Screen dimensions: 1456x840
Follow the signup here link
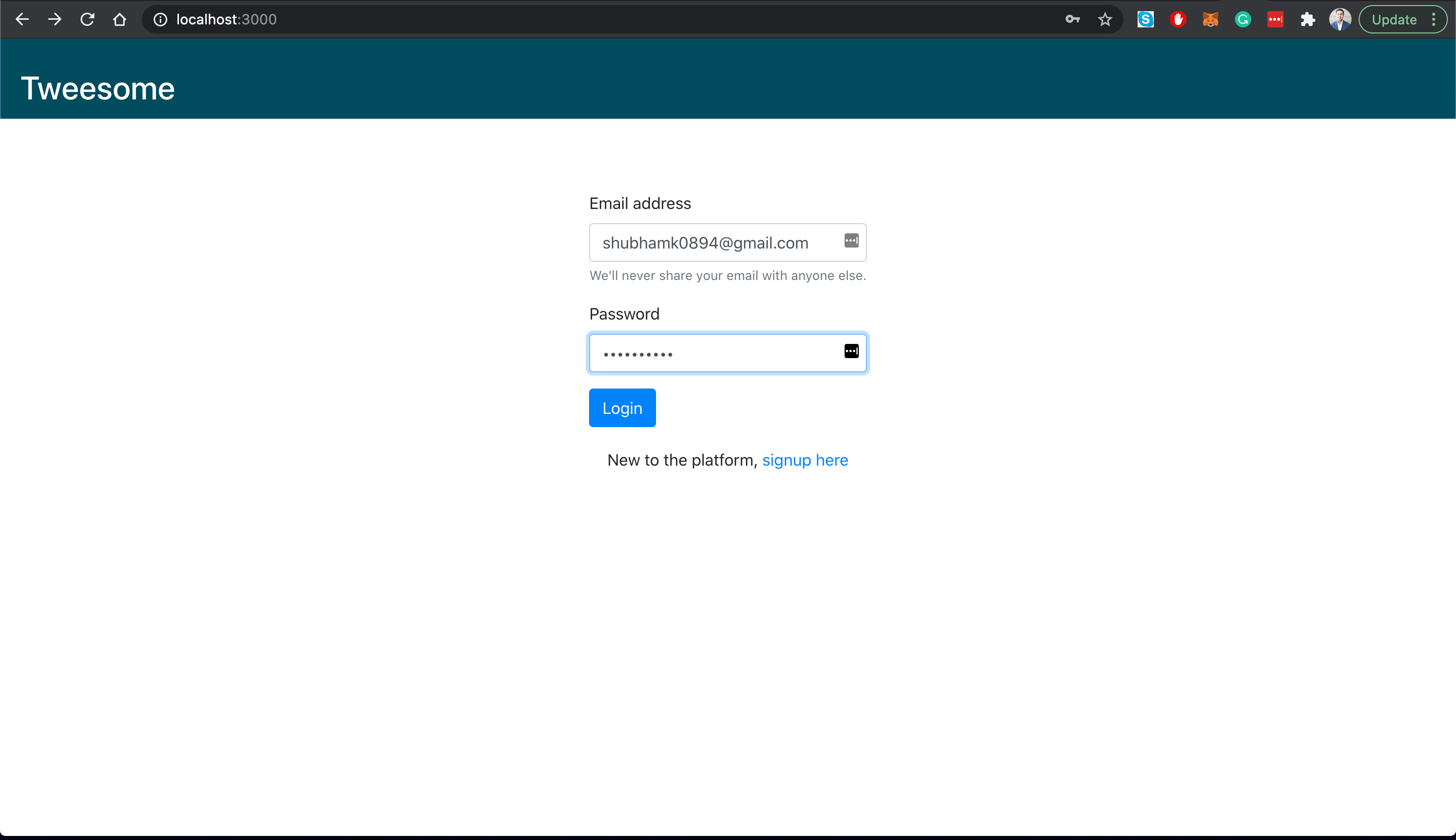pos(805,460)
